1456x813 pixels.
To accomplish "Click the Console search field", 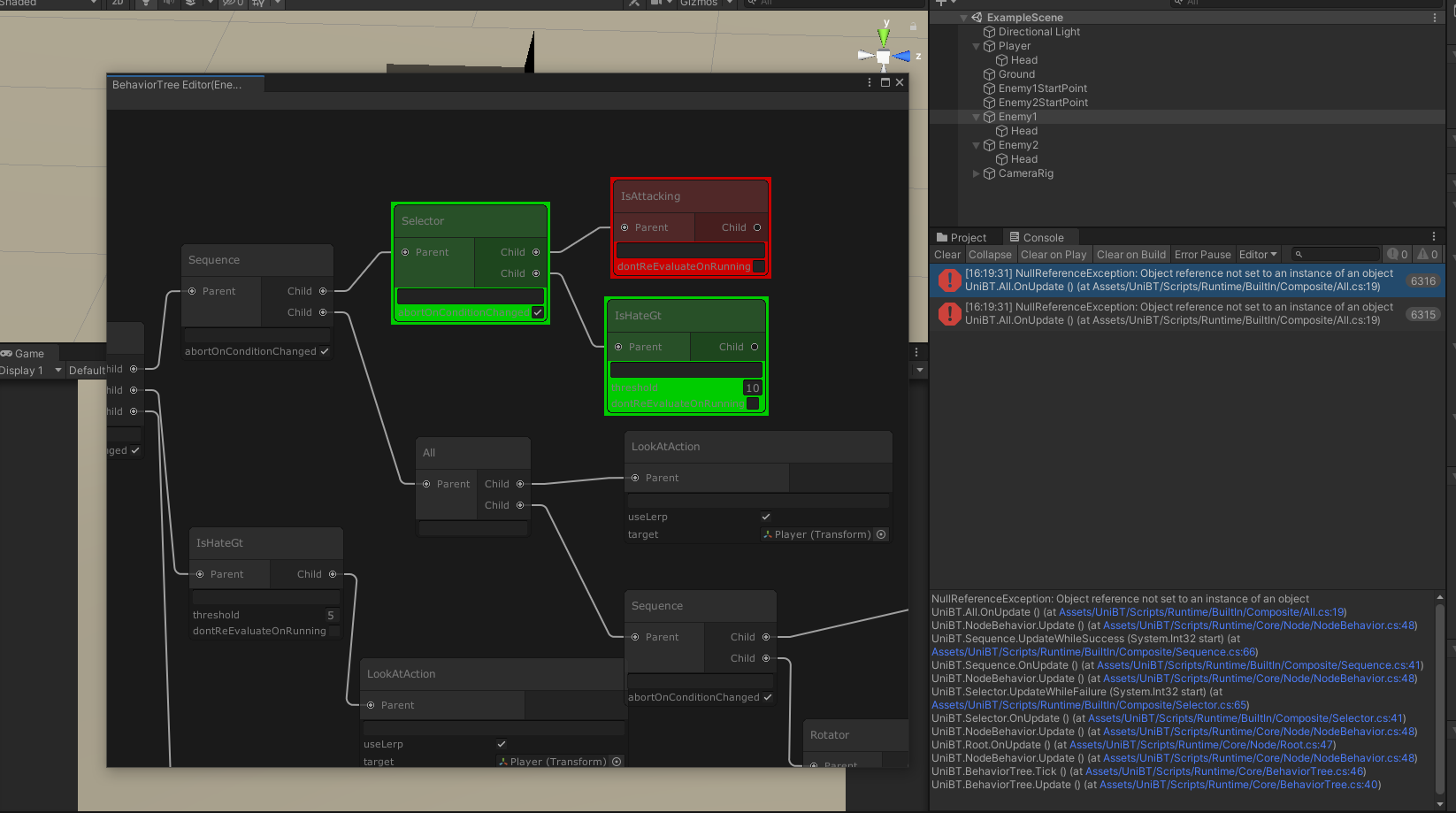I will click(1336, 255).
